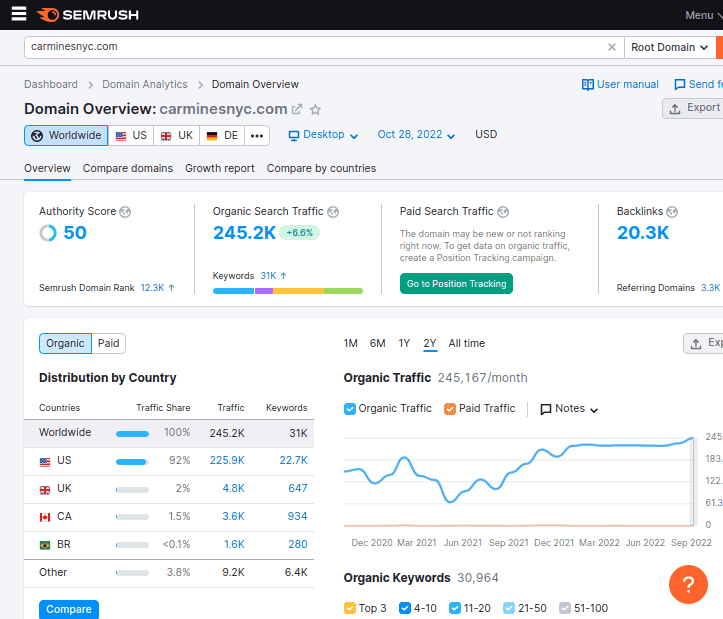
Task: Set chart range to All time
Action: (x=467, y=344)
